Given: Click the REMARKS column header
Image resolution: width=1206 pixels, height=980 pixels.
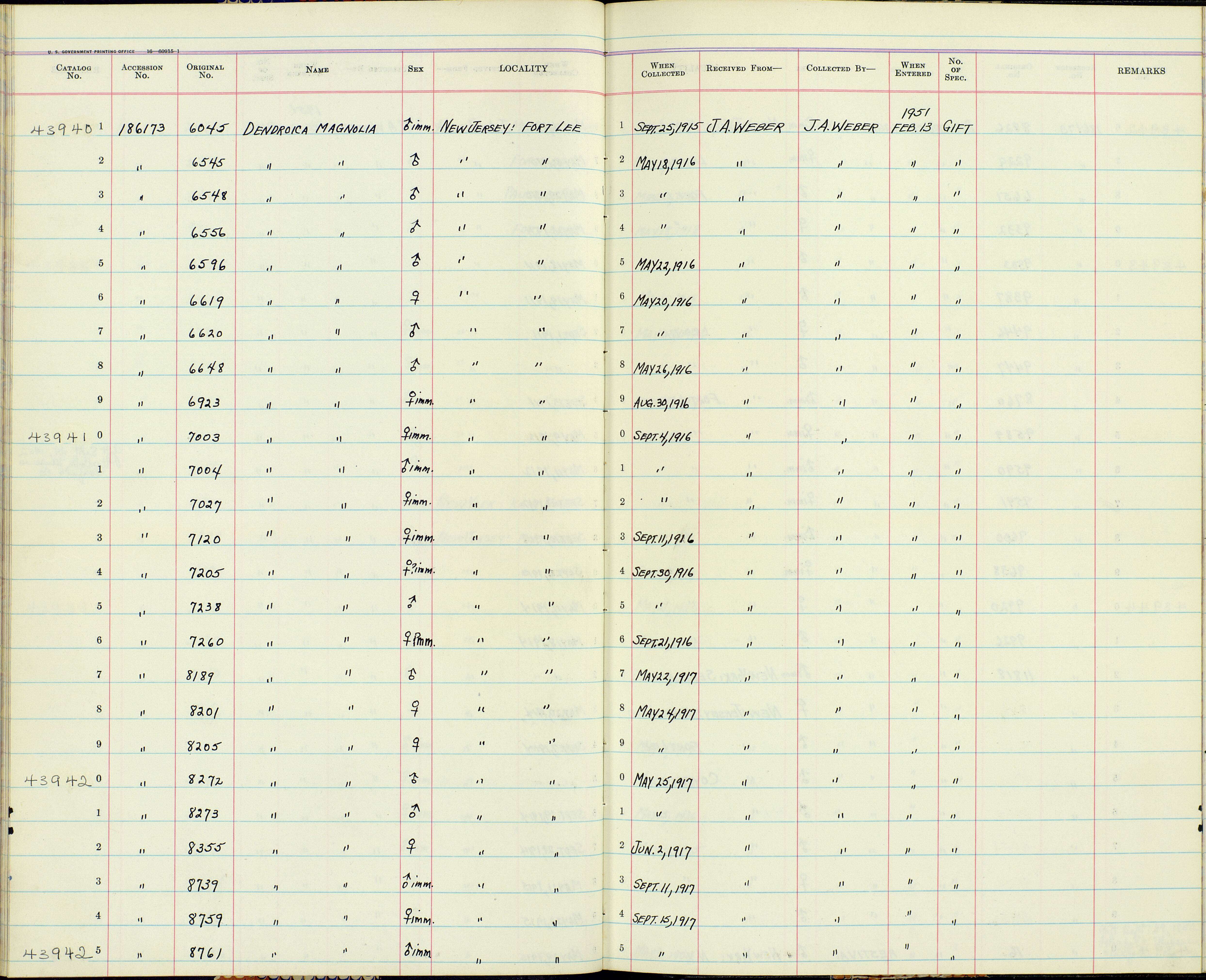Looking at the screenshot, I should tap(1141, 71).
